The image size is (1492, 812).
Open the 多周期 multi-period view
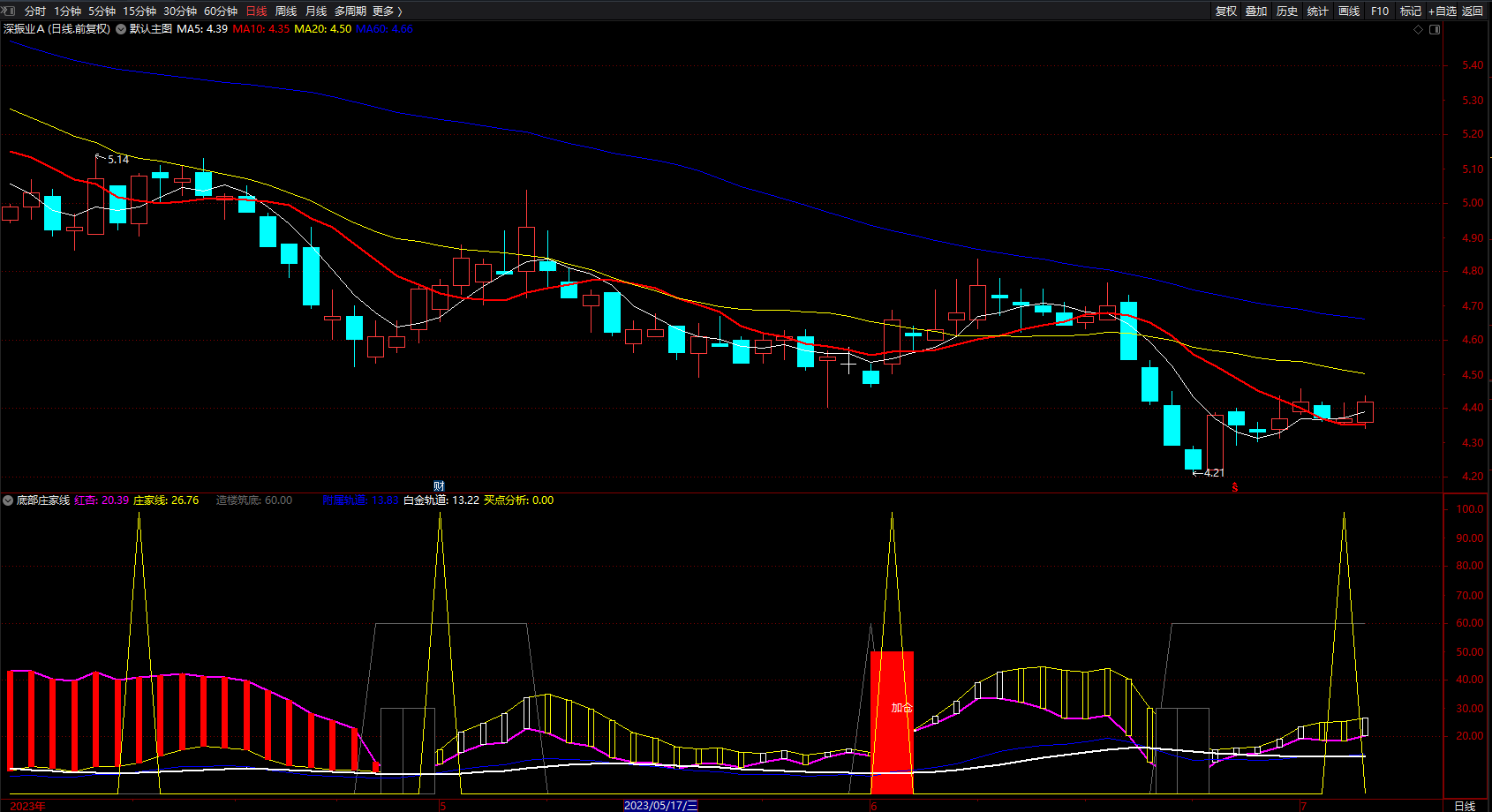pyautogui.click(x=350, y=11)
